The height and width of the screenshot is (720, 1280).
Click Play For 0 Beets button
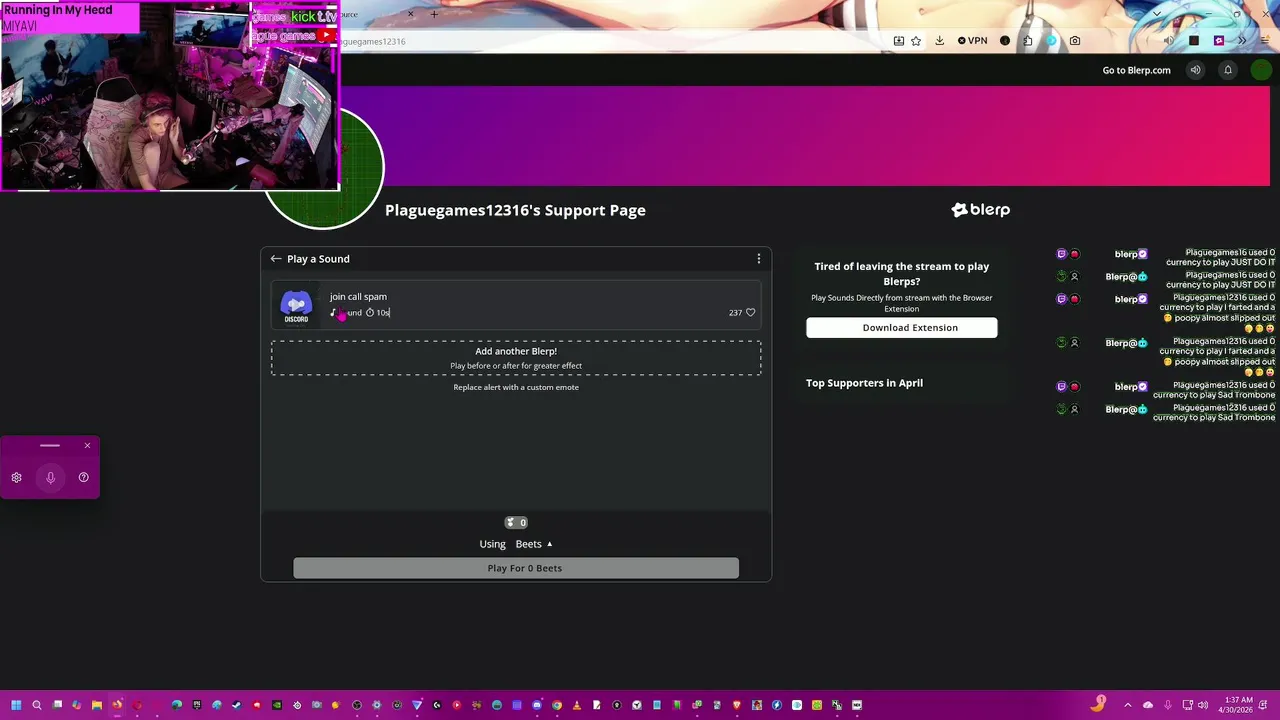point(516,568)
